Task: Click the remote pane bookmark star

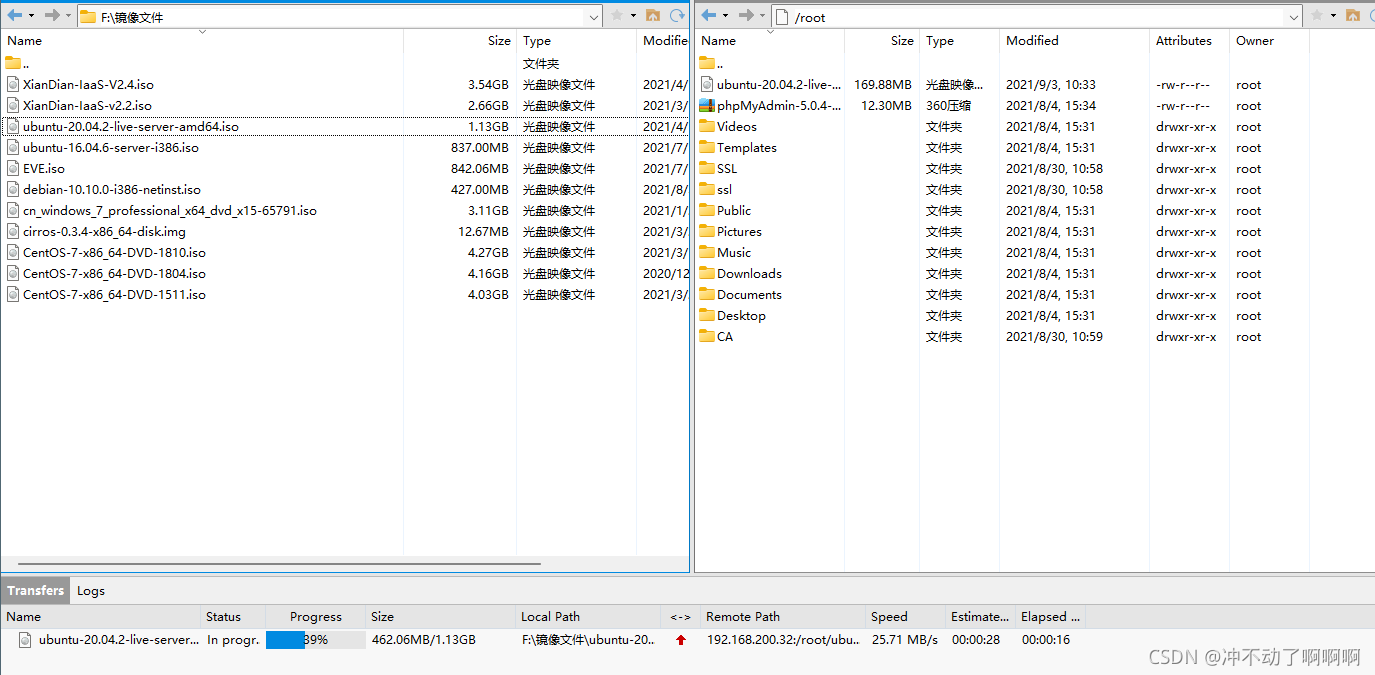Action: point(1316,15)
